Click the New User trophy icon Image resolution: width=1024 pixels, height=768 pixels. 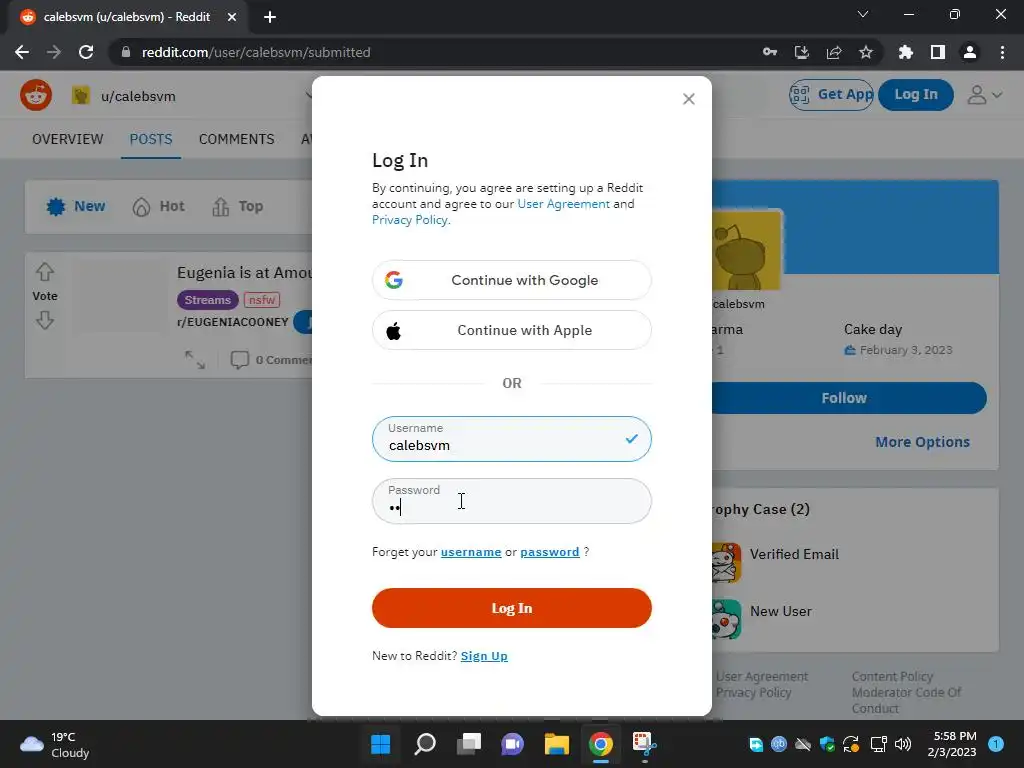[x=726, y=619]
